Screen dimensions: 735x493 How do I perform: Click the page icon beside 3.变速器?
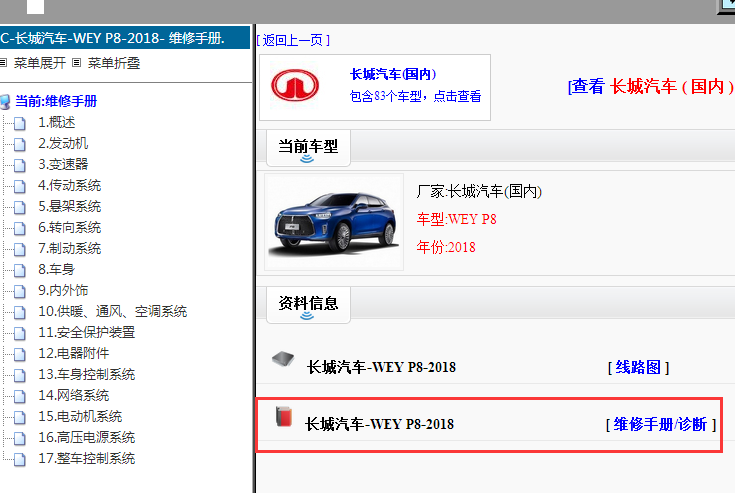(x=20, y=165)
